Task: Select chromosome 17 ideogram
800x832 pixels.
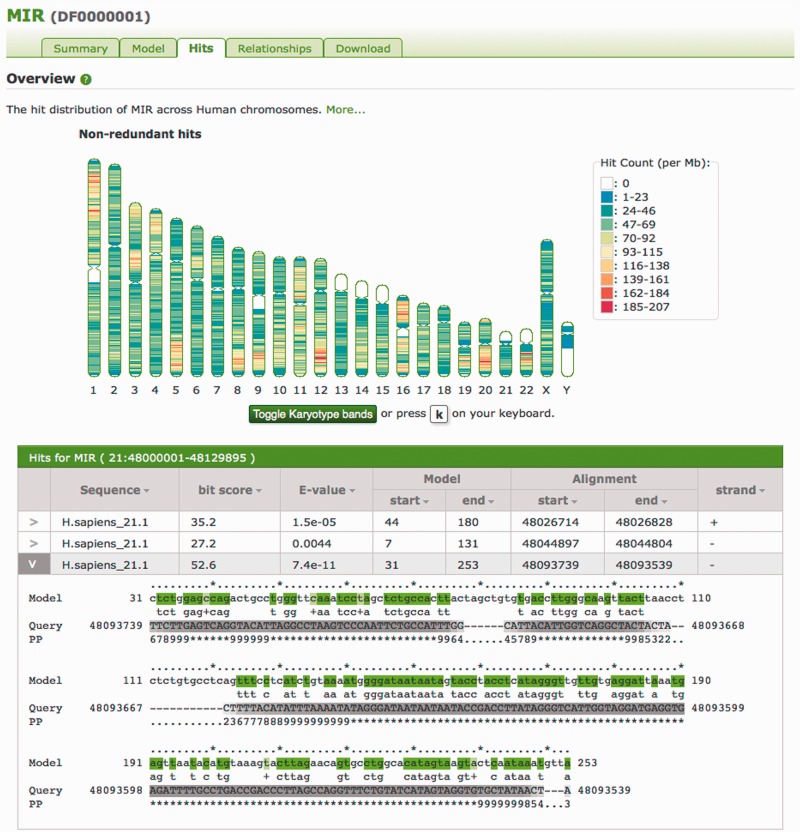Action: [x=423, y=340]
